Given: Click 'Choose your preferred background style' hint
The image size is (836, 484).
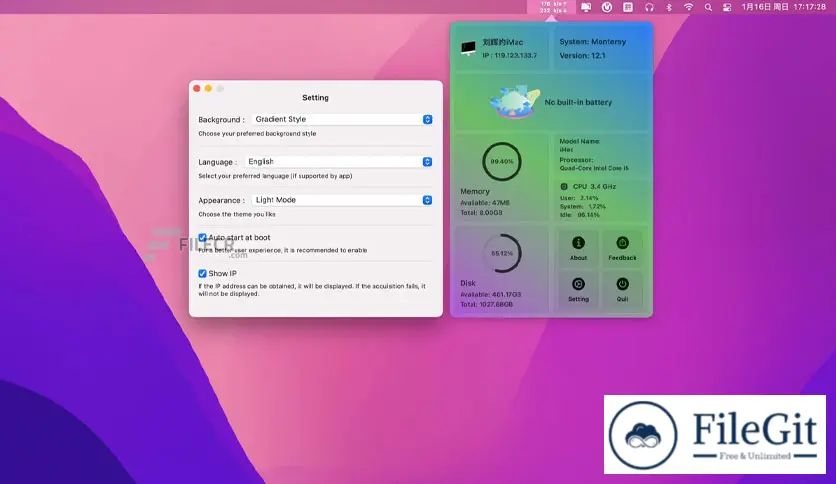Looking at the screenshot, I should coord(257,133).
